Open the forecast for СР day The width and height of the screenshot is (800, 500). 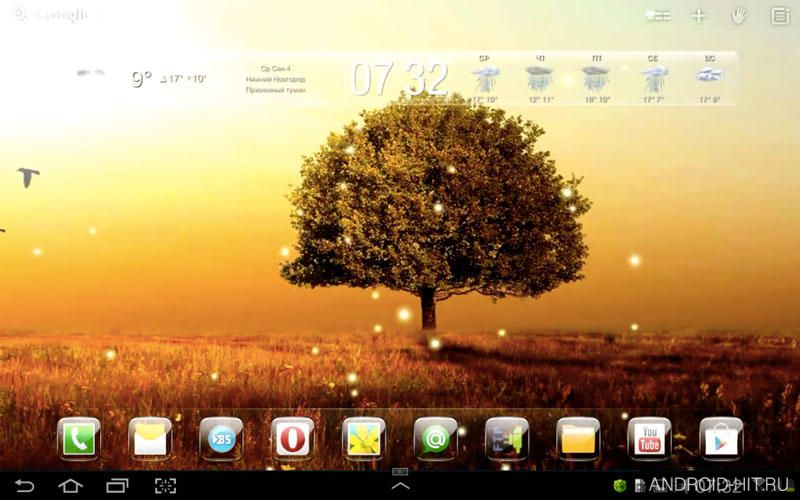click(x=485, y=79)
